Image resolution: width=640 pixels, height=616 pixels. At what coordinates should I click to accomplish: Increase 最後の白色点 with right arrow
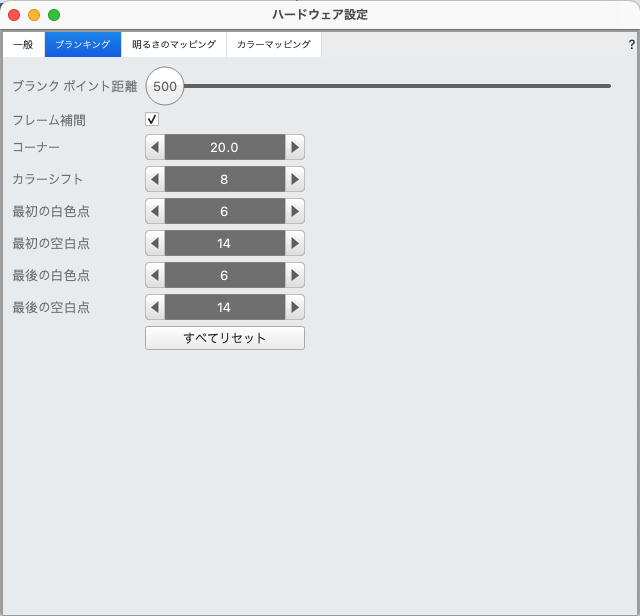[294, 275]
